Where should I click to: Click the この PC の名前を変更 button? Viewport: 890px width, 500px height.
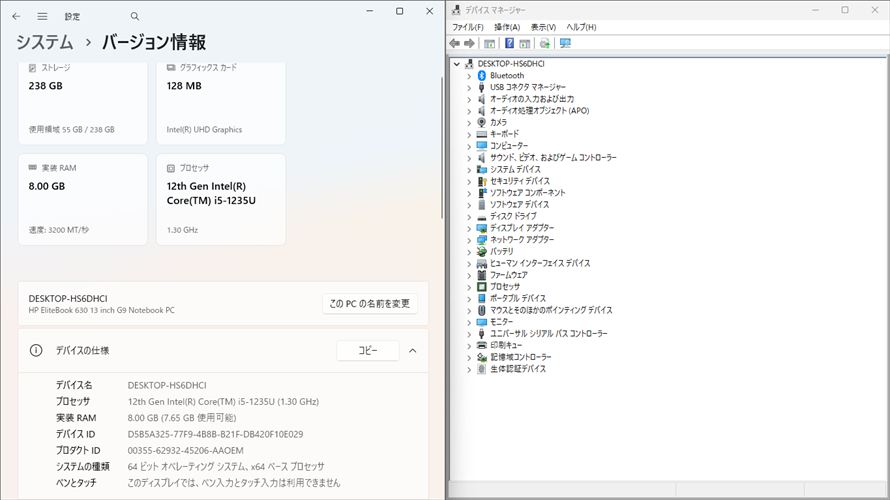[x=370, y=303]
